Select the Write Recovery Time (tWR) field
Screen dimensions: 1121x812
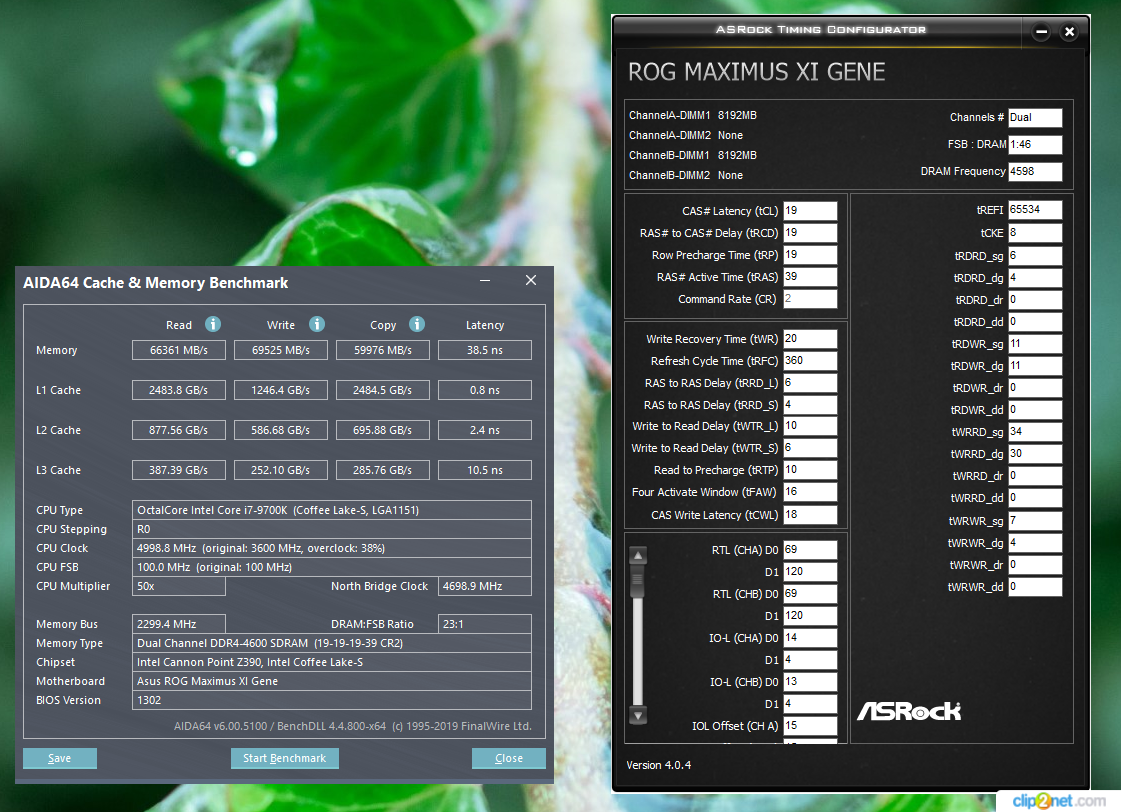click(x=810, y=339)
